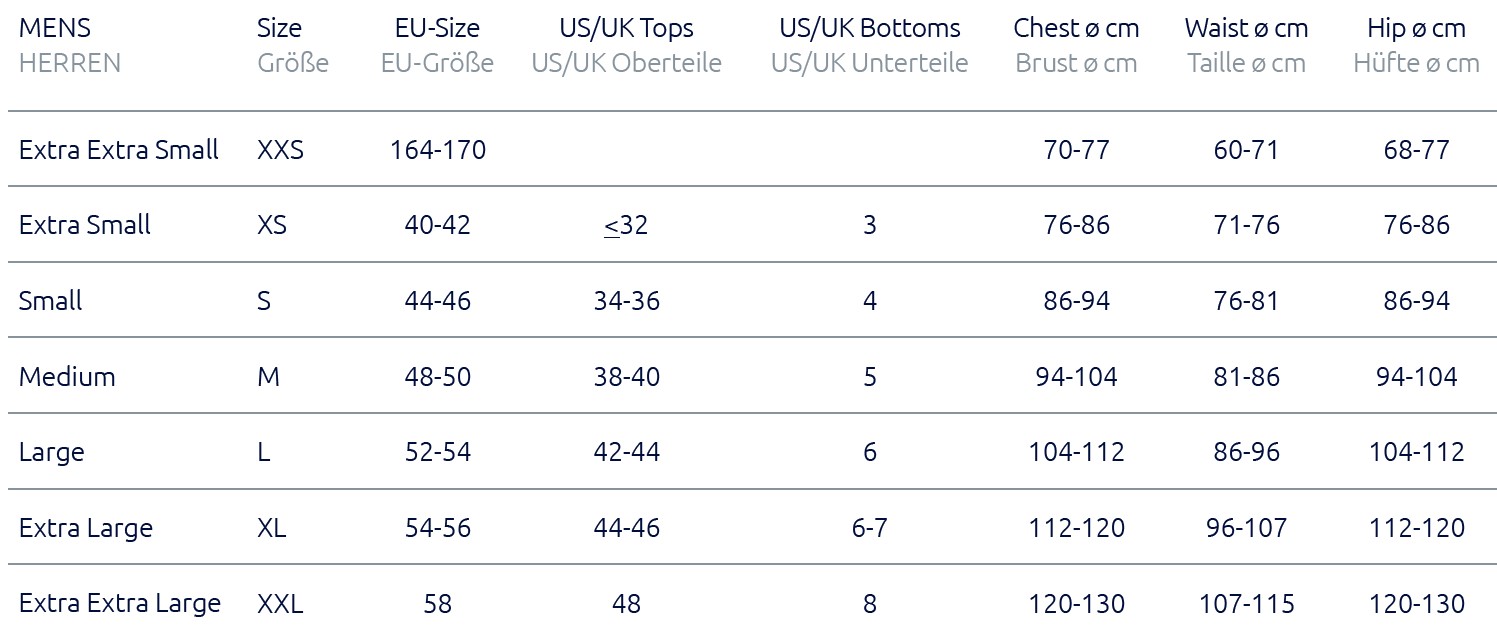Click the Waist ø cm header
Image resolution: width=1497 pixels, height=632 pixels.
pos(1246,28)
